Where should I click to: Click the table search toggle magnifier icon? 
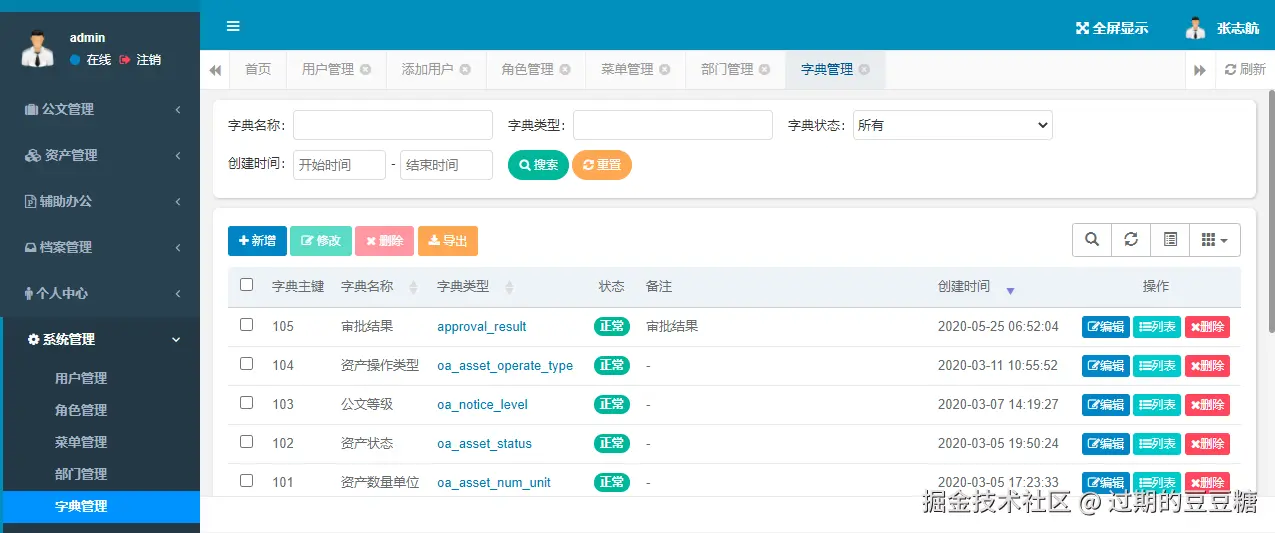[1092, 240]
